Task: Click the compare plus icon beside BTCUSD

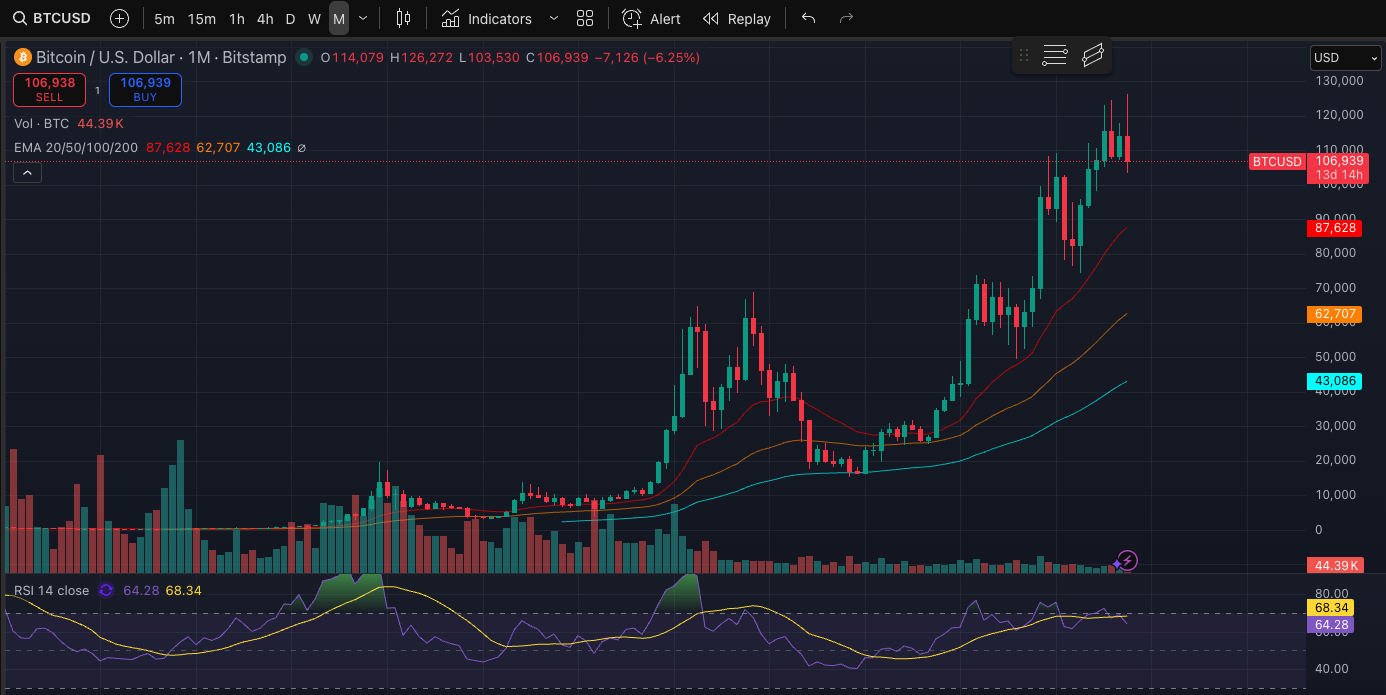Action: click(119, 17)
